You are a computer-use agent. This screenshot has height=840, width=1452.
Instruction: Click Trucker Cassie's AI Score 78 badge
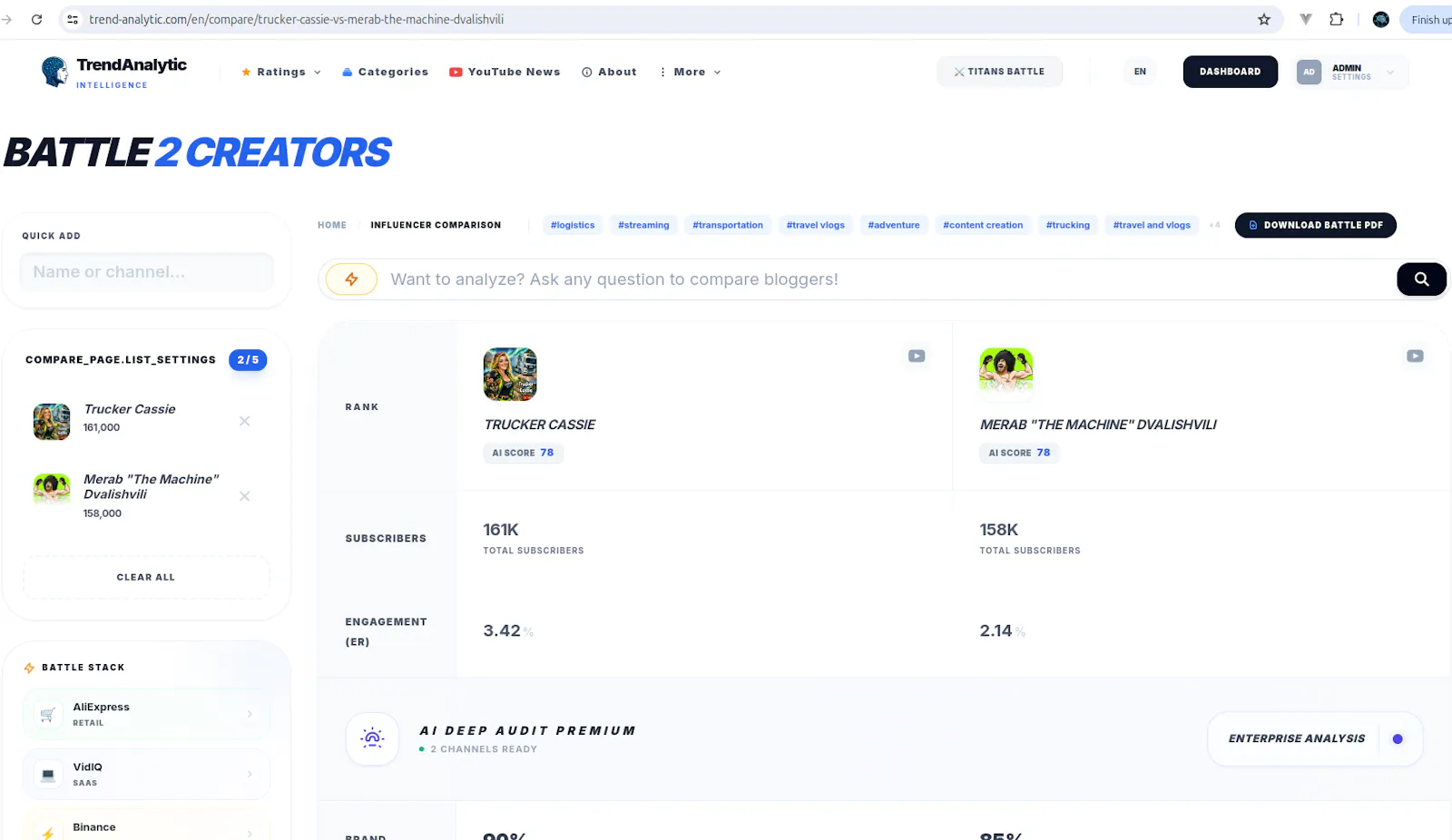523,453
